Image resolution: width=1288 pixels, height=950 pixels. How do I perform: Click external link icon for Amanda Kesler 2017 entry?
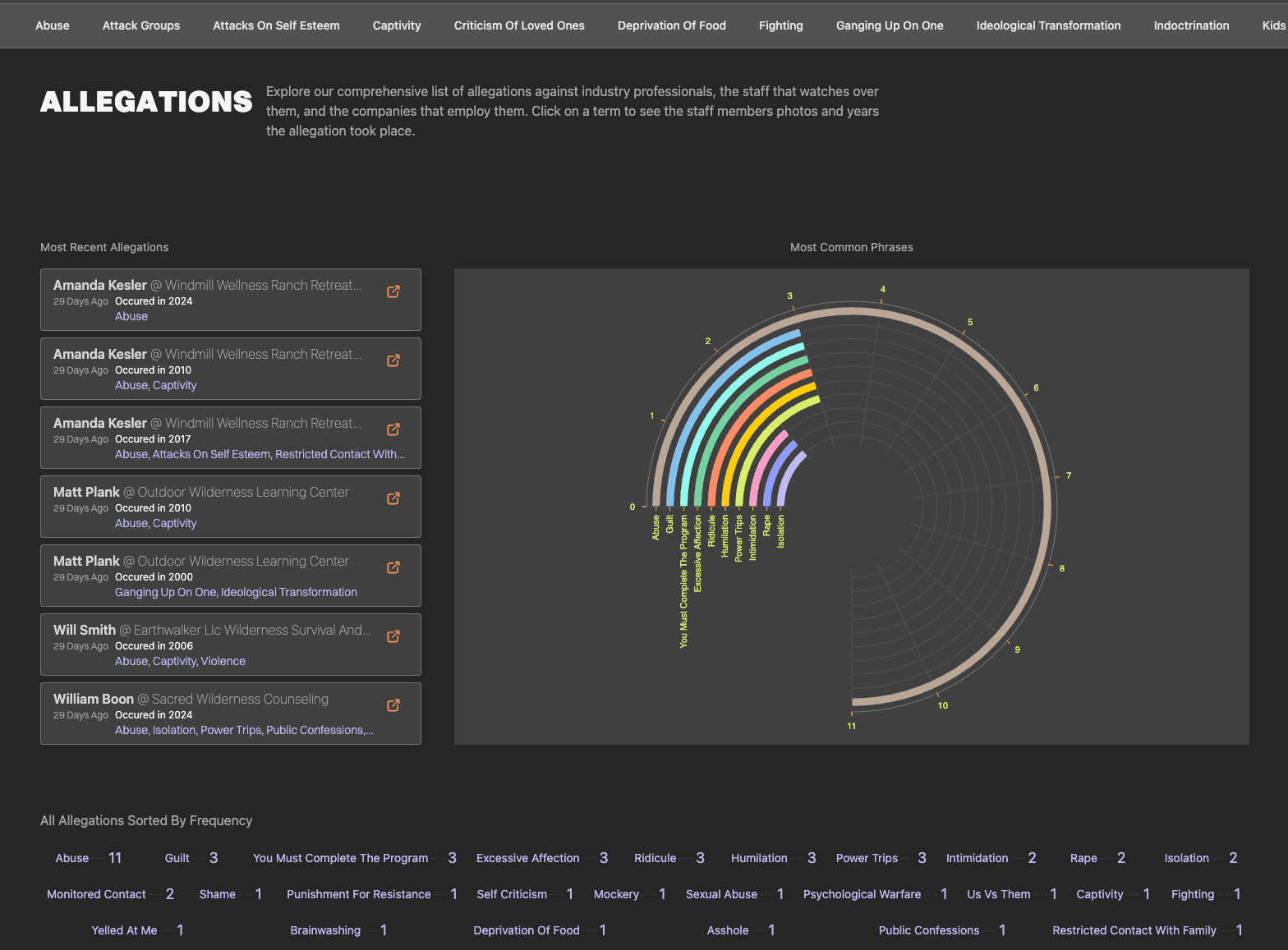393,429
